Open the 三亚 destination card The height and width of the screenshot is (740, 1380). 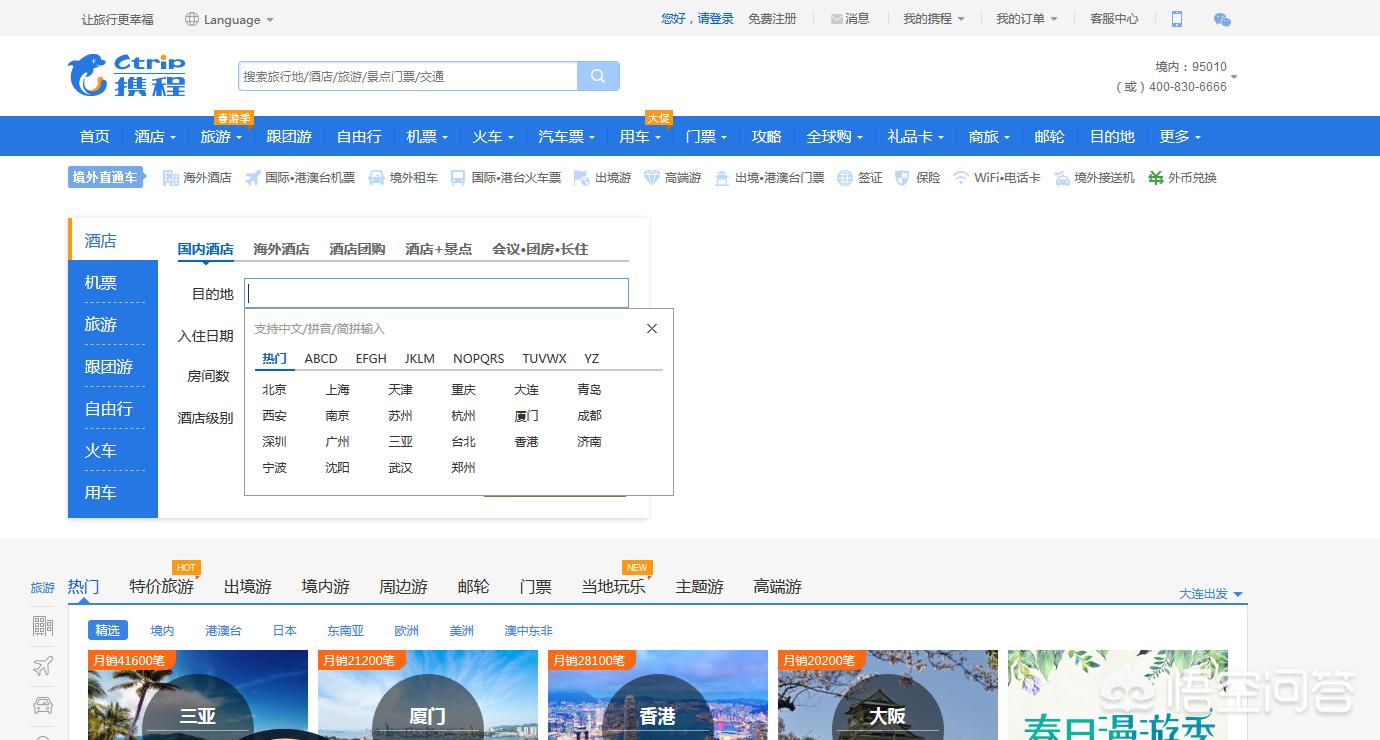(x=198, y=695)
